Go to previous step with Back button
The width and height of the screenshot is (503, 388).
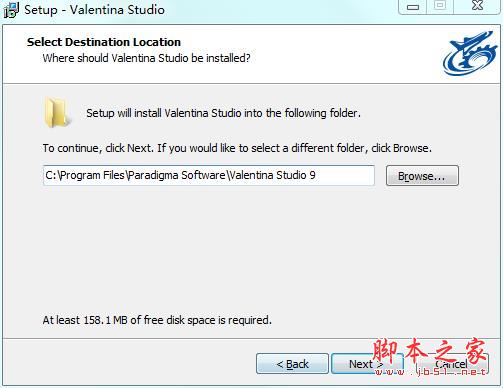(x=292, y=364)
